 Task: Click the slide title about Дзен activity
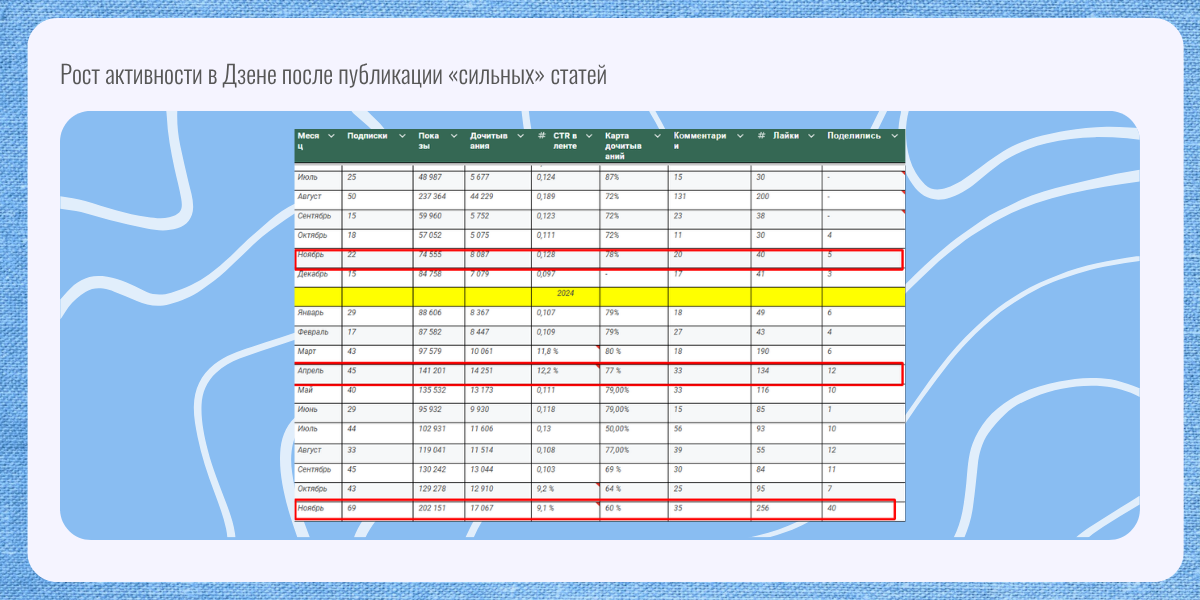[333, 77]
